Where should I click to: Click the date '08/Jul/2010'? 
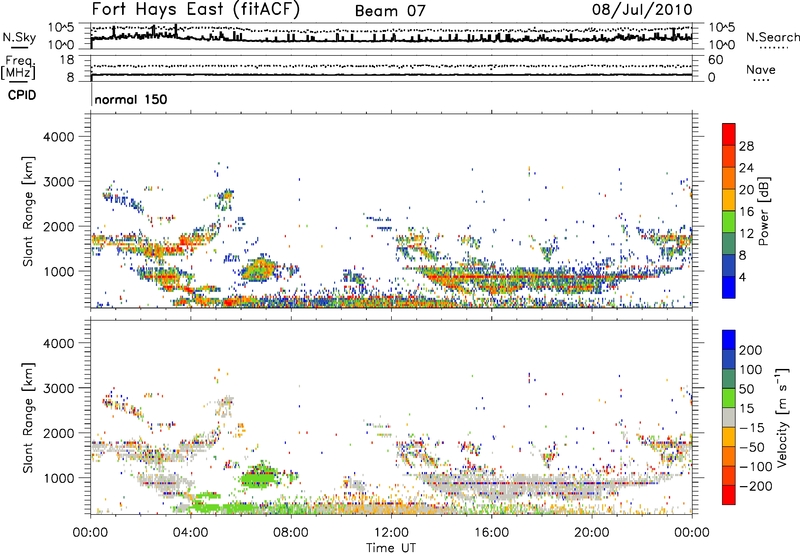click(x=642, y=10)
